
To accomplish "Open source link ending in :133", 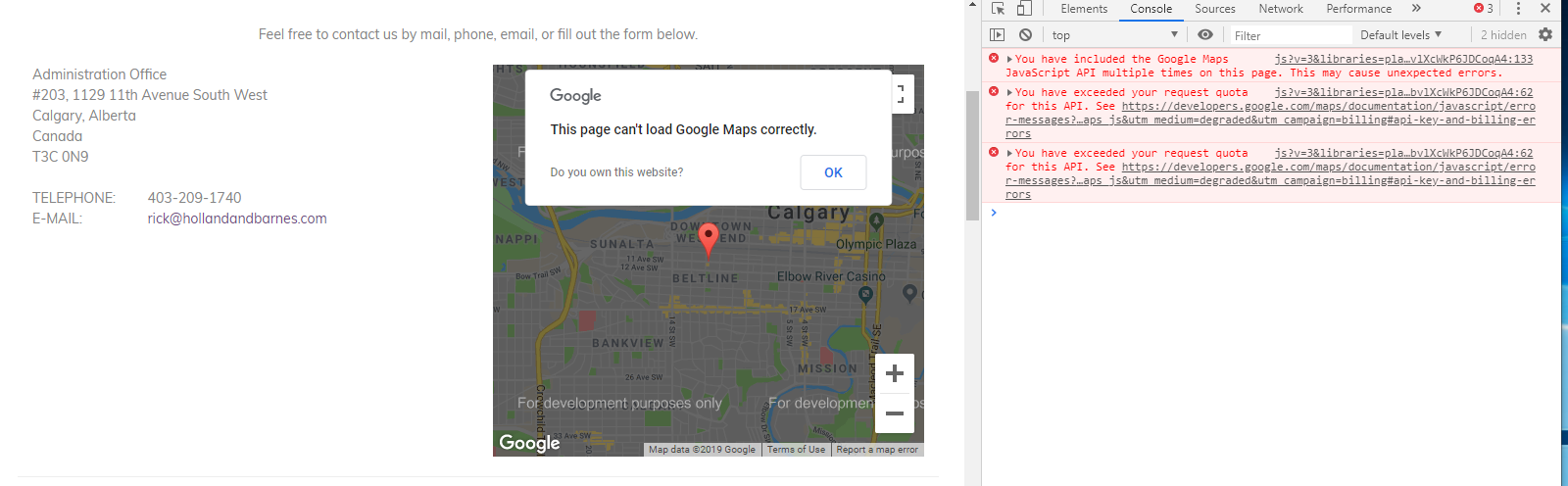I will tap(1403, 59).
